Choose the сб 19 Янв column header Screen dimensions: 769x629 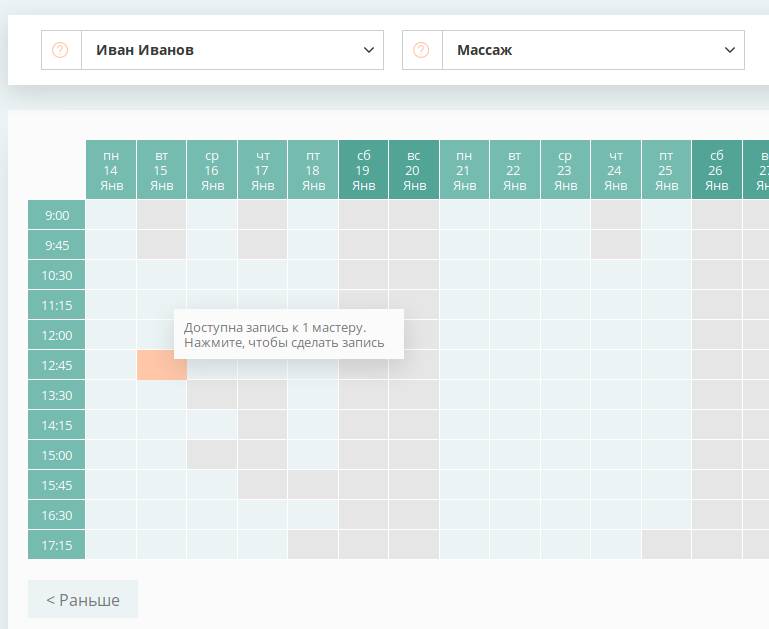tap(363, 170)
